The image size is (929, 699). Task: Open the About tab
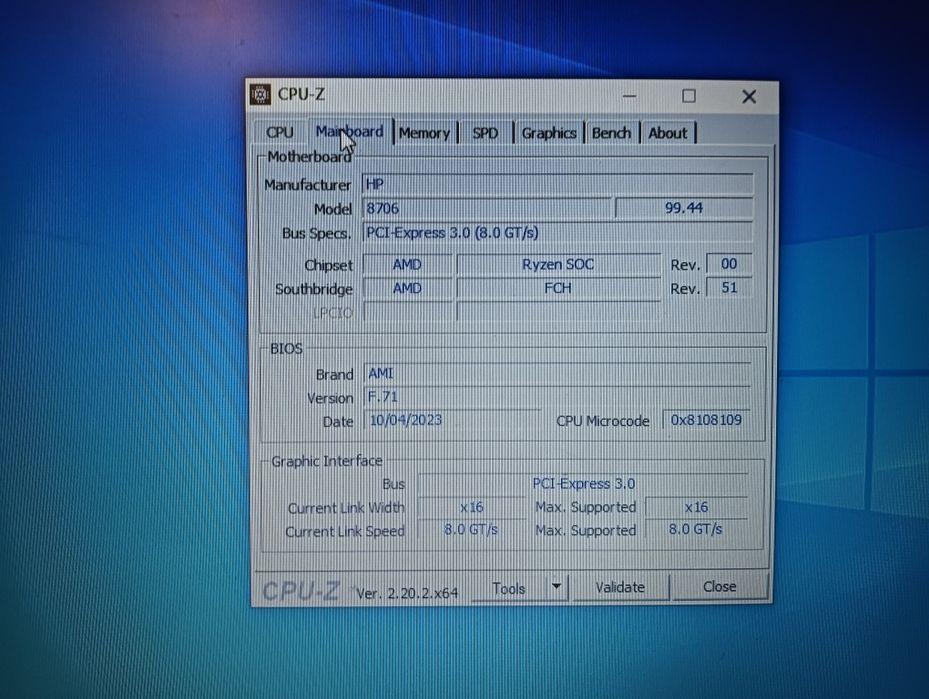[668, 133]
